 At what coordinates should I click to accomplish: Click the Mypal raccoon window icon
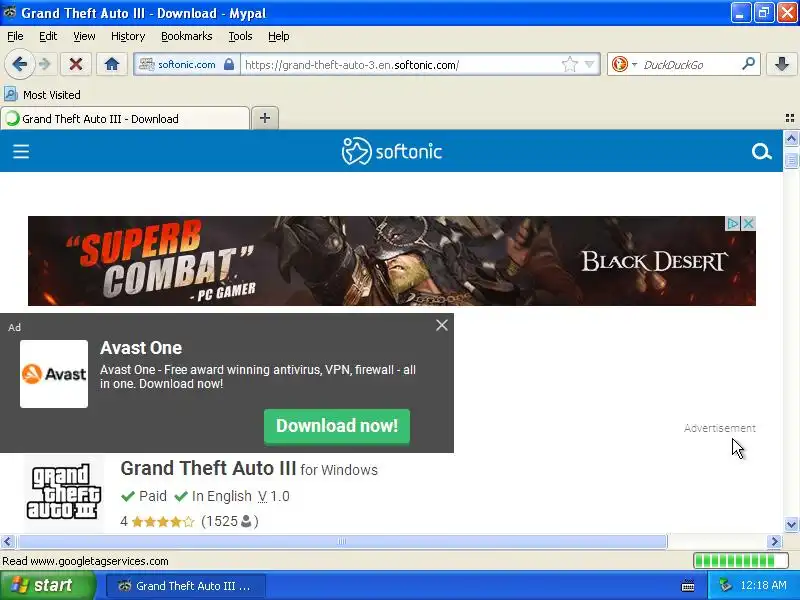[9, 12]
